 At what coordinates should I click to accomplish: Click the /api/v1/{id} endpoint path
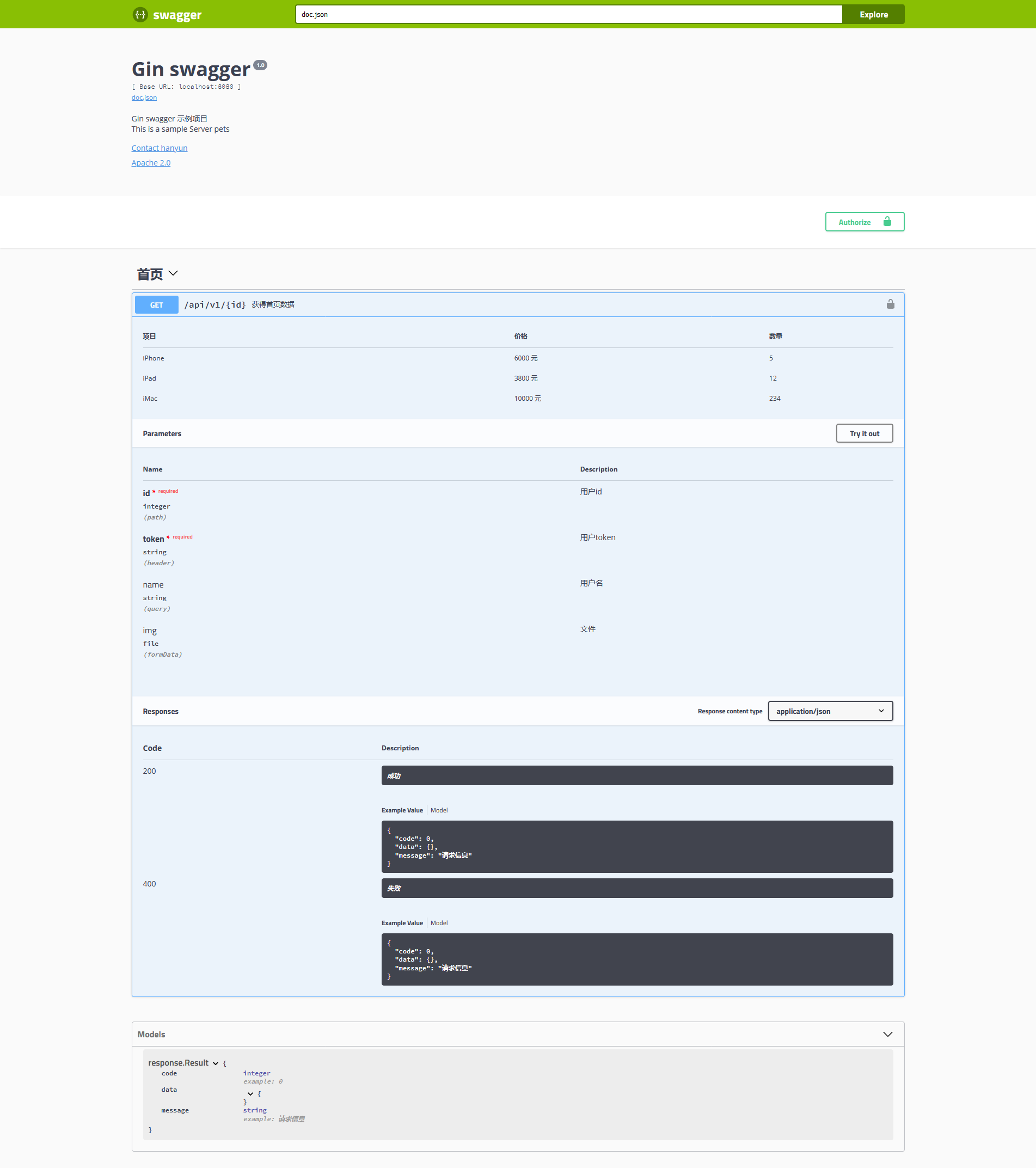coord(215,304)
